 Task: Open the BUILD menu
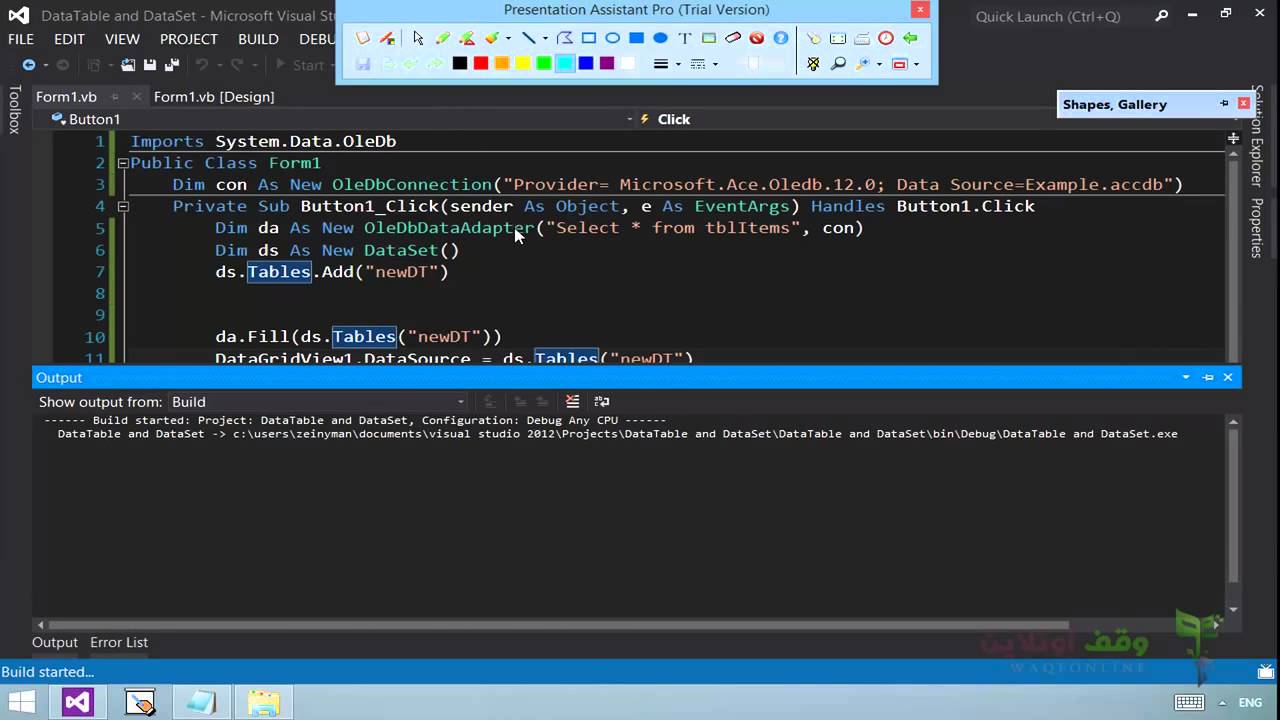point(258,39)
